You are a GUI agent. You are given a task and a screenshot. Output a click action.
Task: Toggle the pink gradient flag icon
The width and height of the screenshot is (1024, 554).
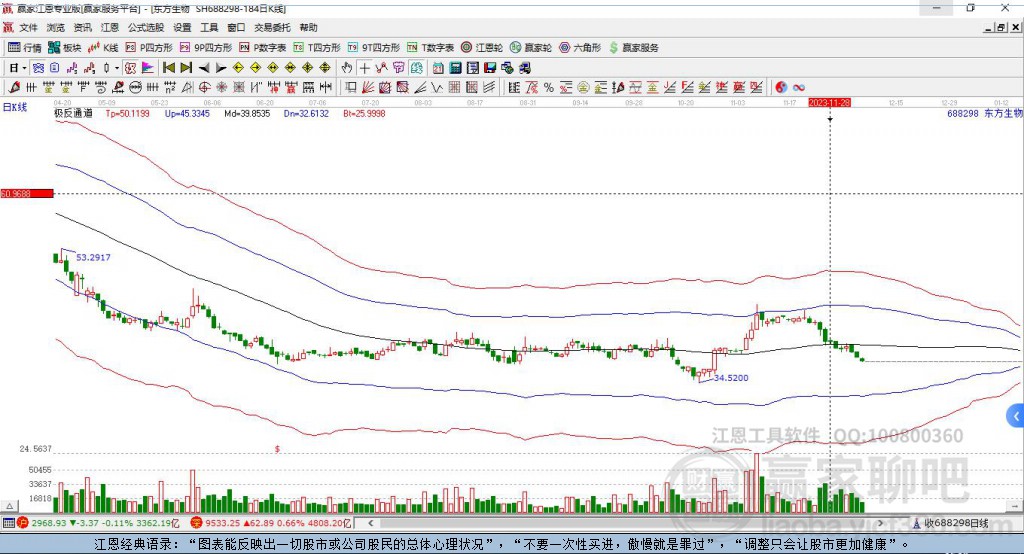148,68
